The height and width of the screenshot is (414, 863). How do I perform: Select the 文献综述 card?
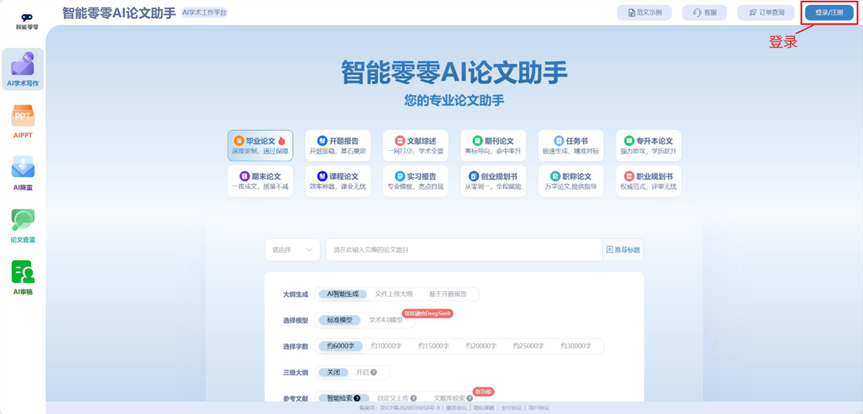[416, 145]
